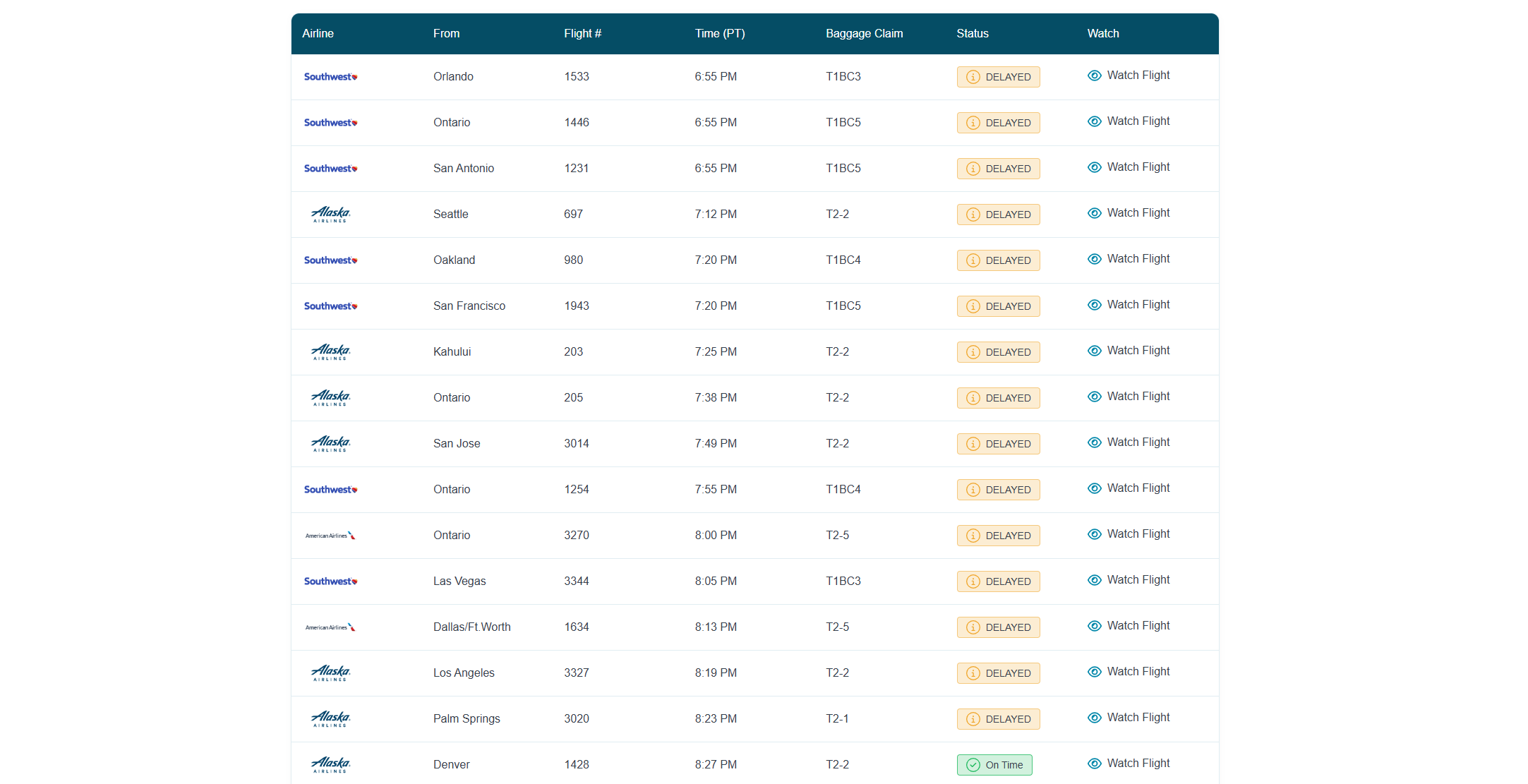This screenshot has height=784, width=1528.
Task: Click the American Airlines logo for Ontario flight 3270
Action: pyautogui.click(x=330, y=535)
